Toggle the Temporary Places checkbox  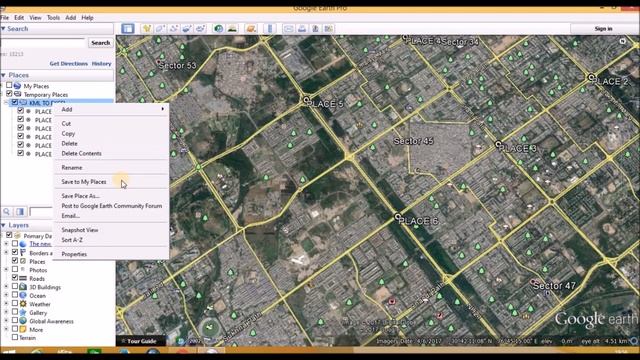click(9, 93)
